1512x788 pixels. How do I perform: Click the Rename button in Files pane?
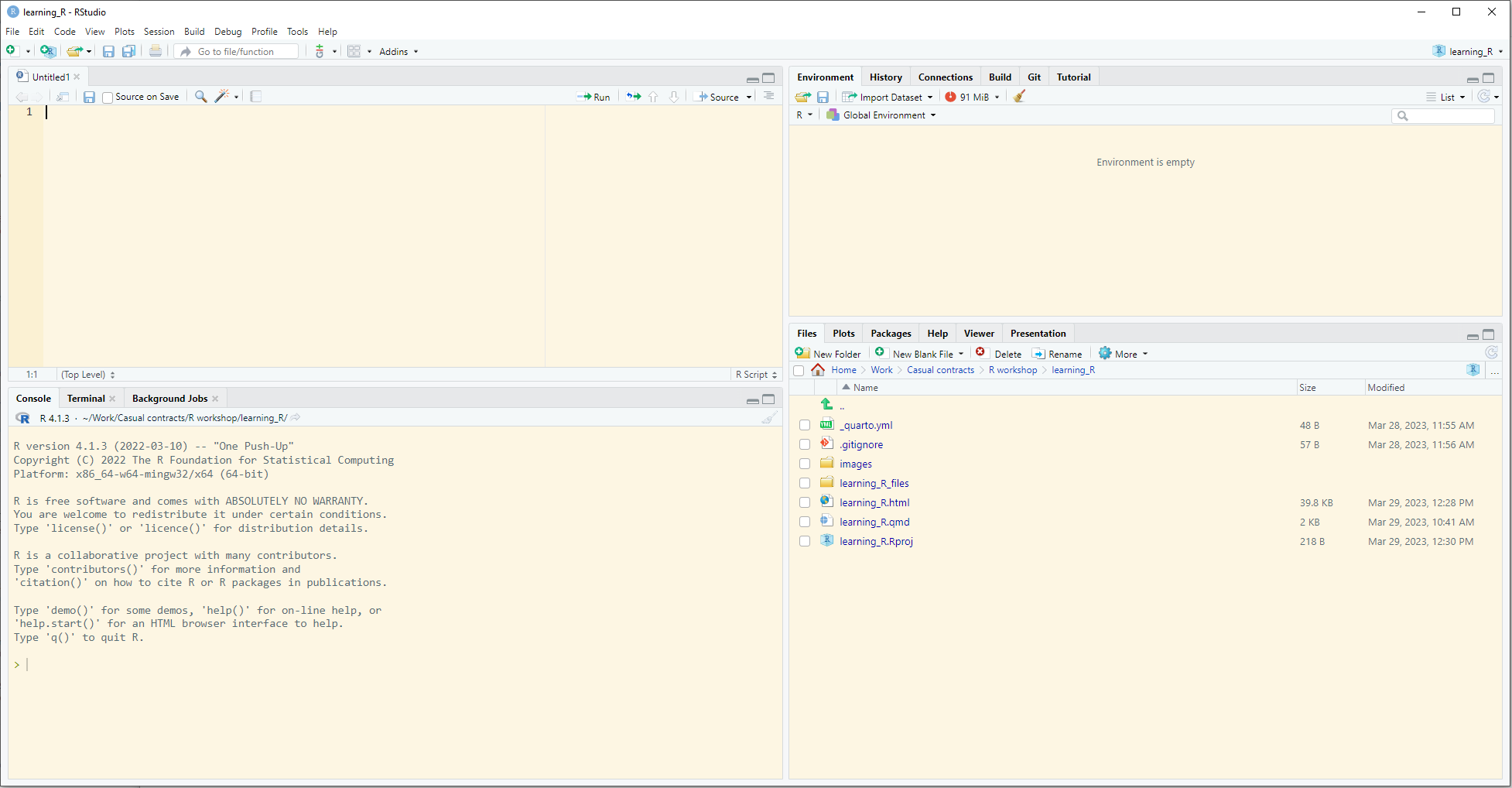click(1057, 354)
